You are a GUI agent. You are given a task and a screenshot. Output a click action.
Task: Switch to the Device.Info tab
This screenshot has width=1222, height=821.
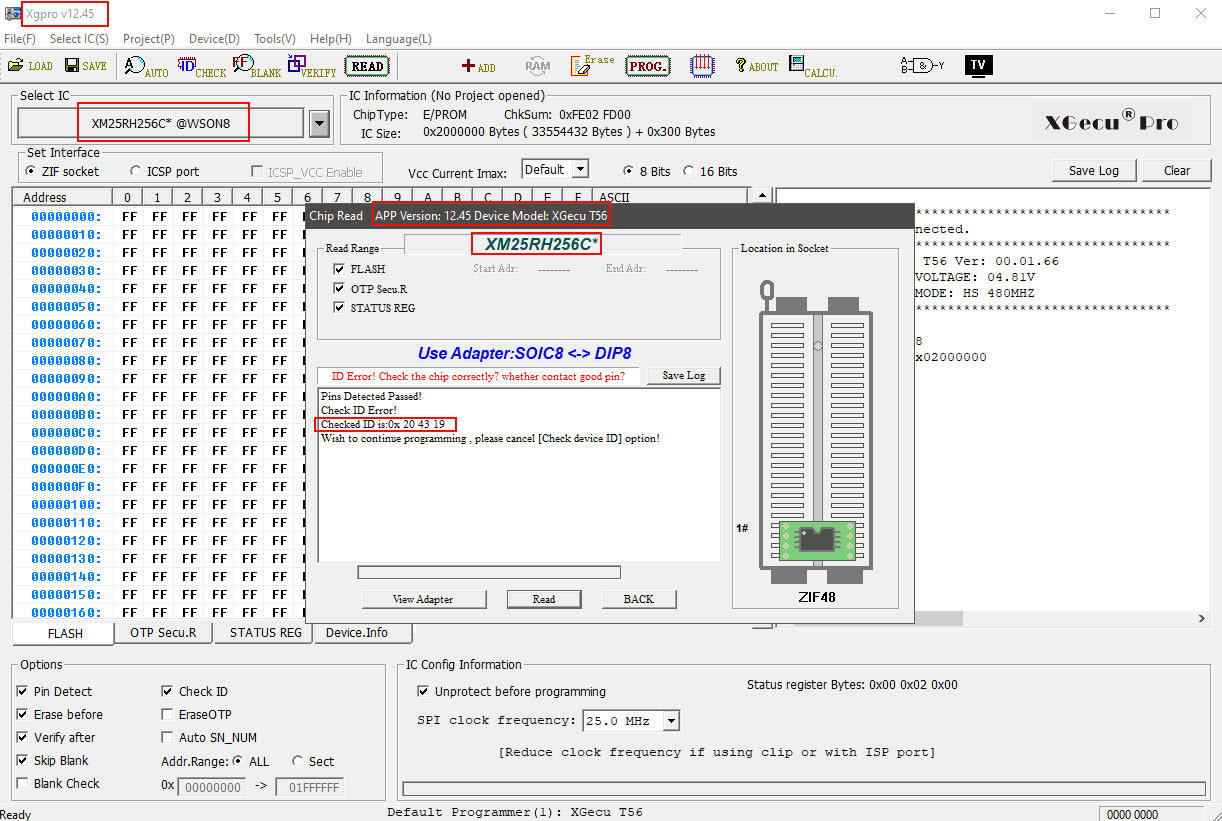point(357,633)
